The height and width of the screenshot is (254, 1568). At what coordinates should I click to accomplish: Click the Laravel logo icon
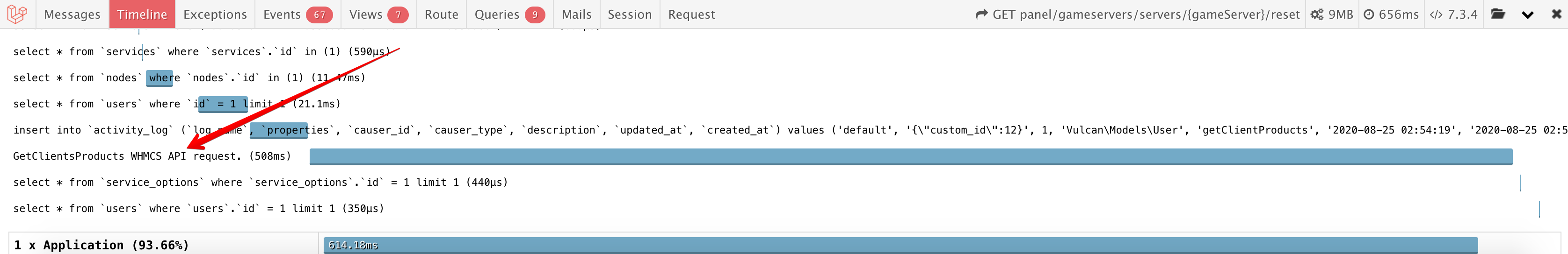[18, 14]
